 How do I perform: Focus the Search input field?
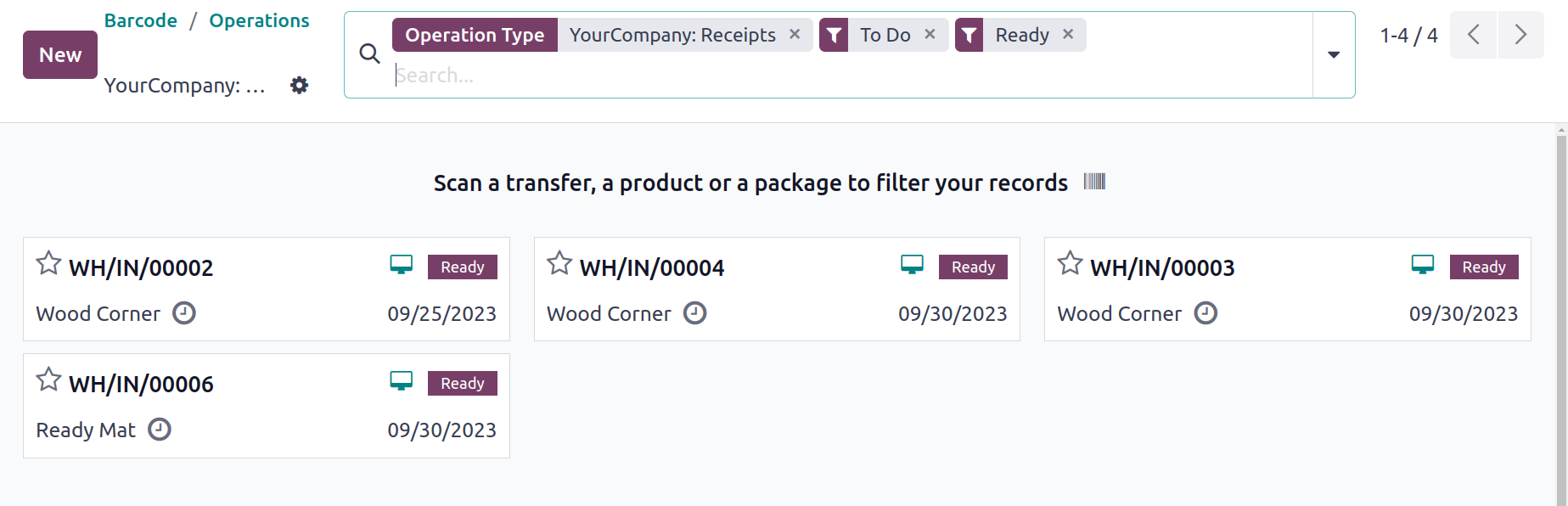point(849,76)
